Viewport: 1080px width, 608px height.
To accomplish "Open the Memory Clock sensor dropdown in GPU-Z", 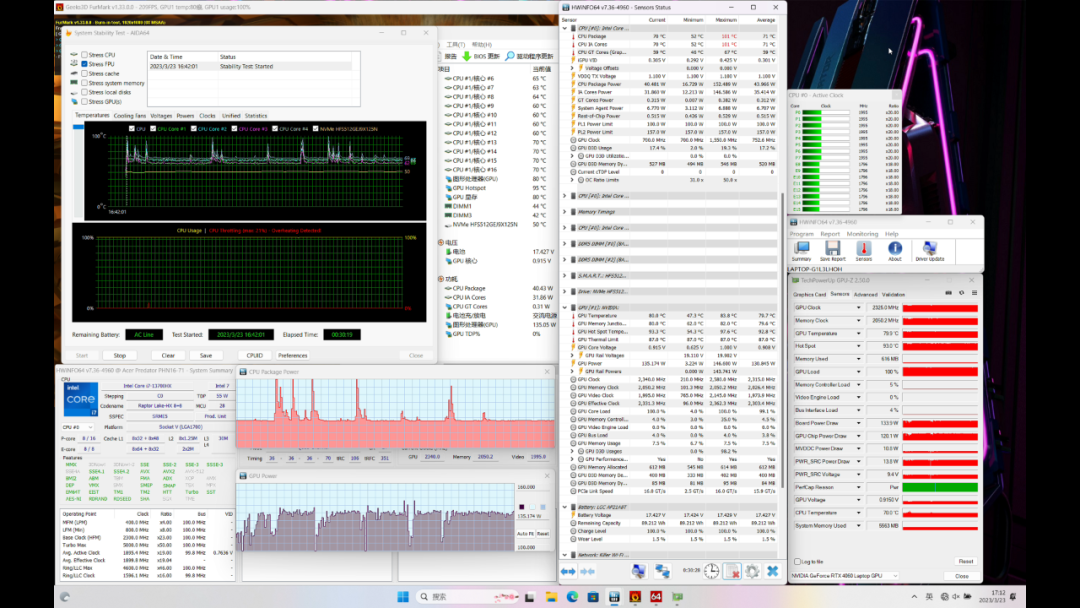I will point(859,320).
